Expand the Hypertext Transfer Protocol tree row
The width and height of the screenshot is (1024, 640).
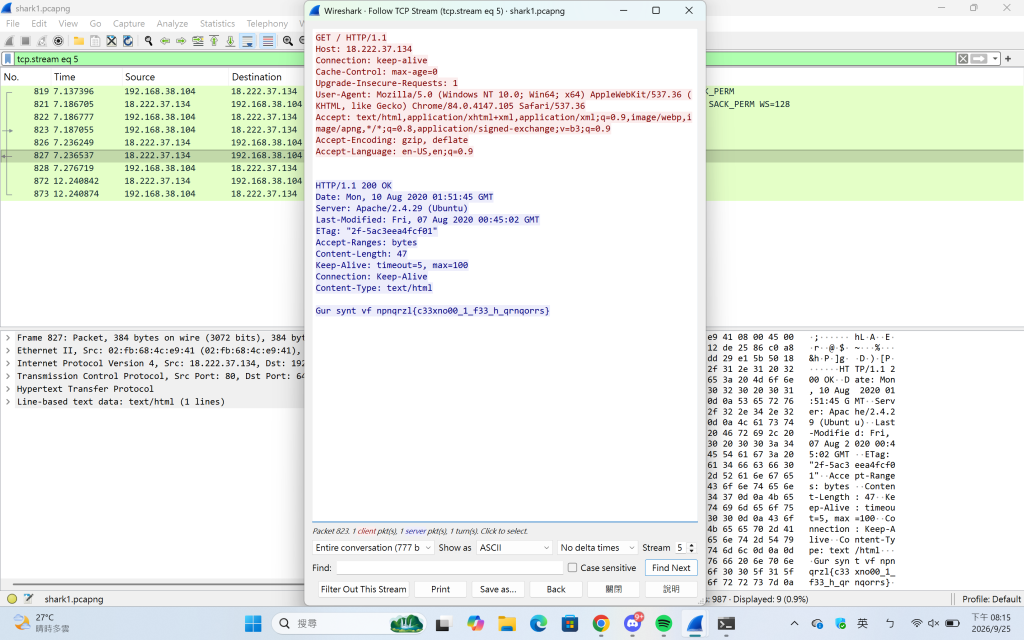8,389
